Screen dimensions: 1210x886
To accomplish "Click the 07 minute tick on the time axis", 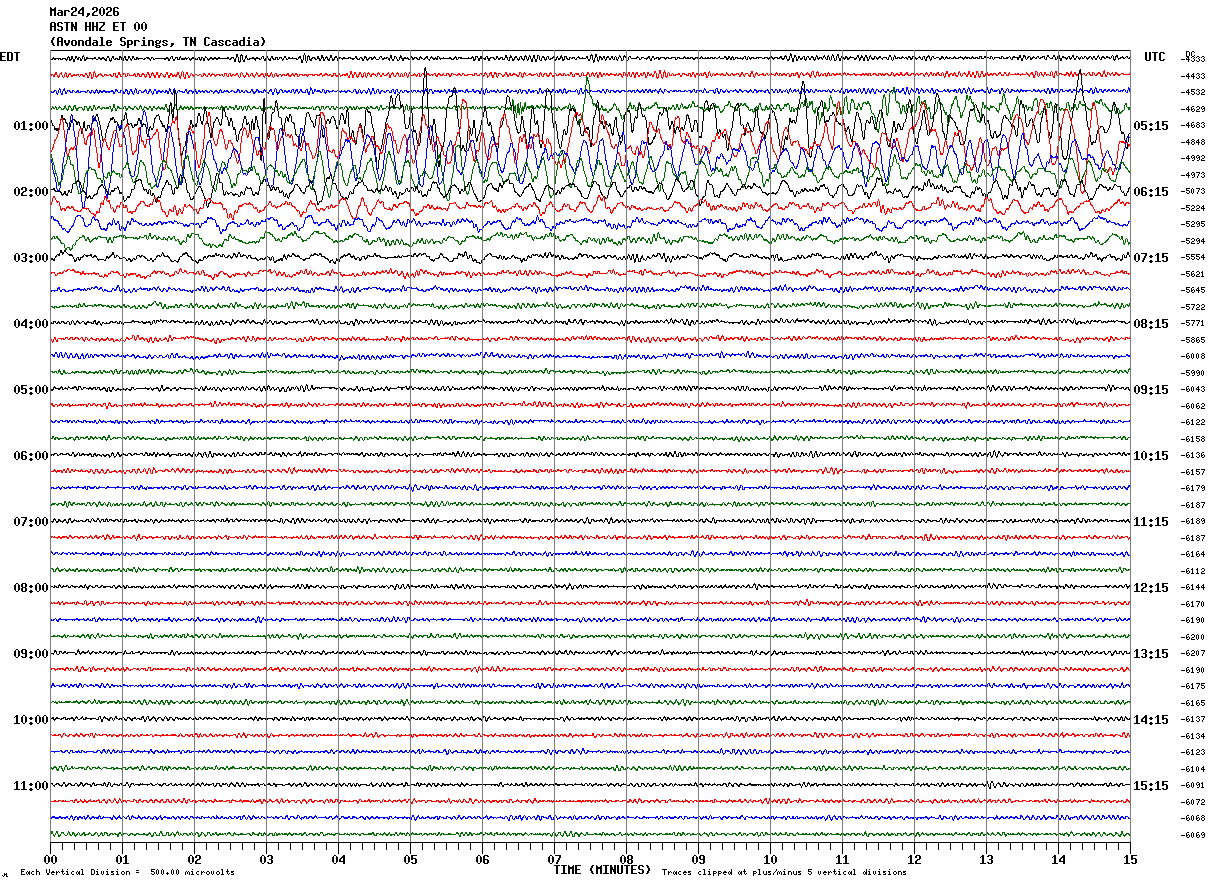I will click(554, 859).
